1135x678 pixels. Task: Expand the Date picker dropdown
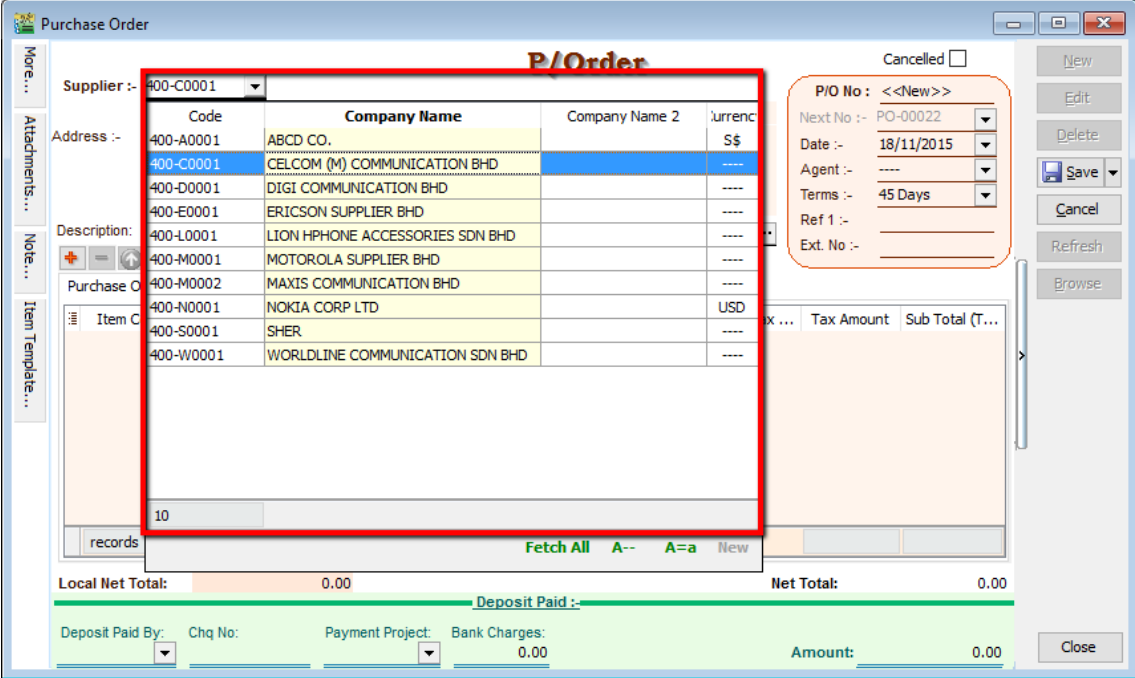pyautogui.click(x=986, y=145)
